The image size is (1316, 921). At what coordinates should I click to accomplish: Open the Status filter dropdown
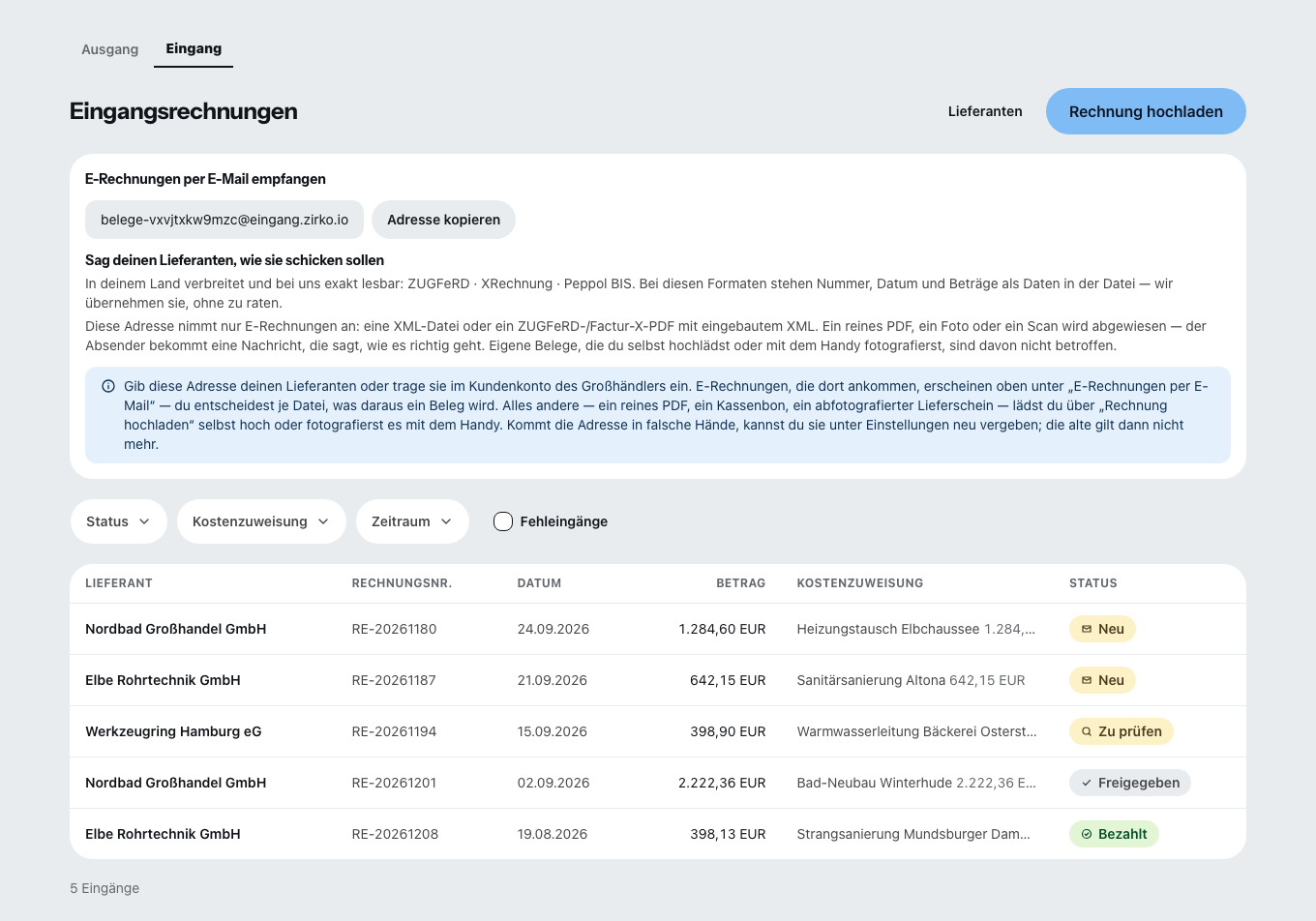(x=118, y=521)
